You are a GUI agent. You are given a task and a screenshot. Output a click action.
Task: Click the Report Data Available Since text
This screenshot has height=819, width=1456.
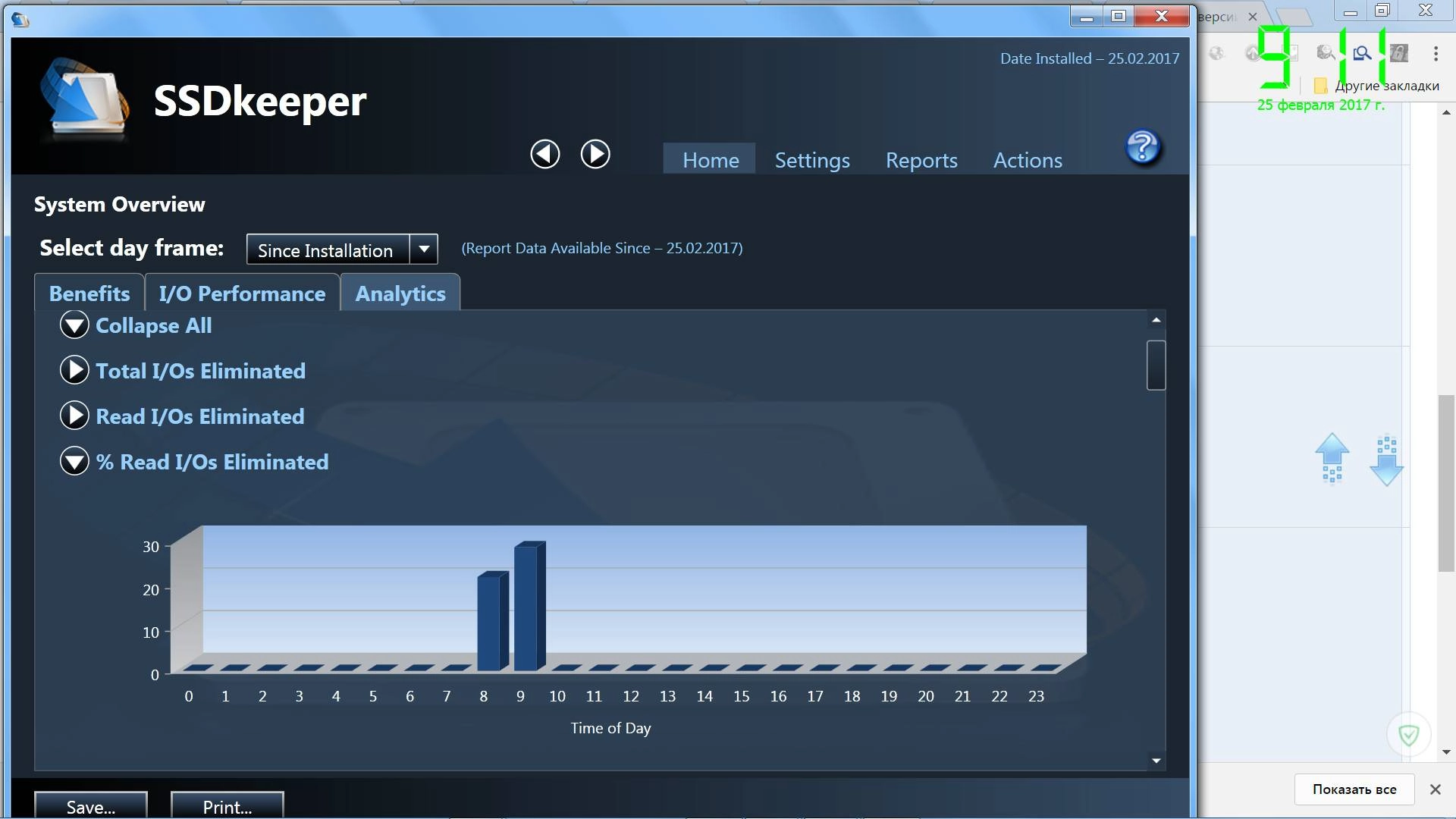pos(602,248)
